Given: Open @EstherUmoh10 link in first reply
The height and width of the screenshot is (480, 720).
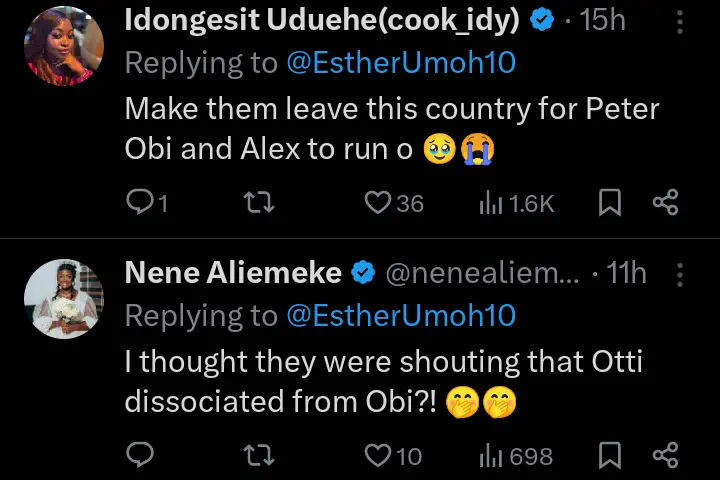Looking at the screenshot, I should (401, 63).
